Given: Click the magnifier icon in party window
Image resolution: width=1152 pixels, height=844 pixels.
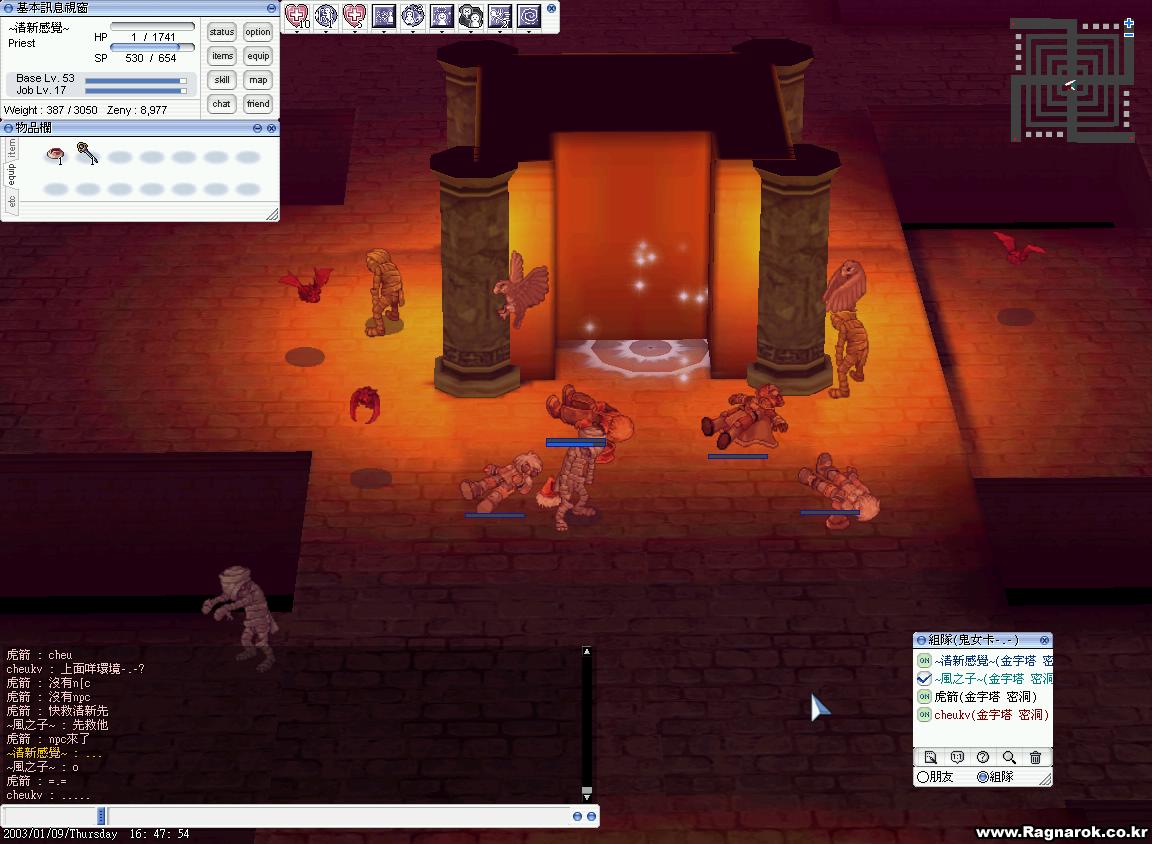Looking at the screenshot, I should tap(1009, 757).
